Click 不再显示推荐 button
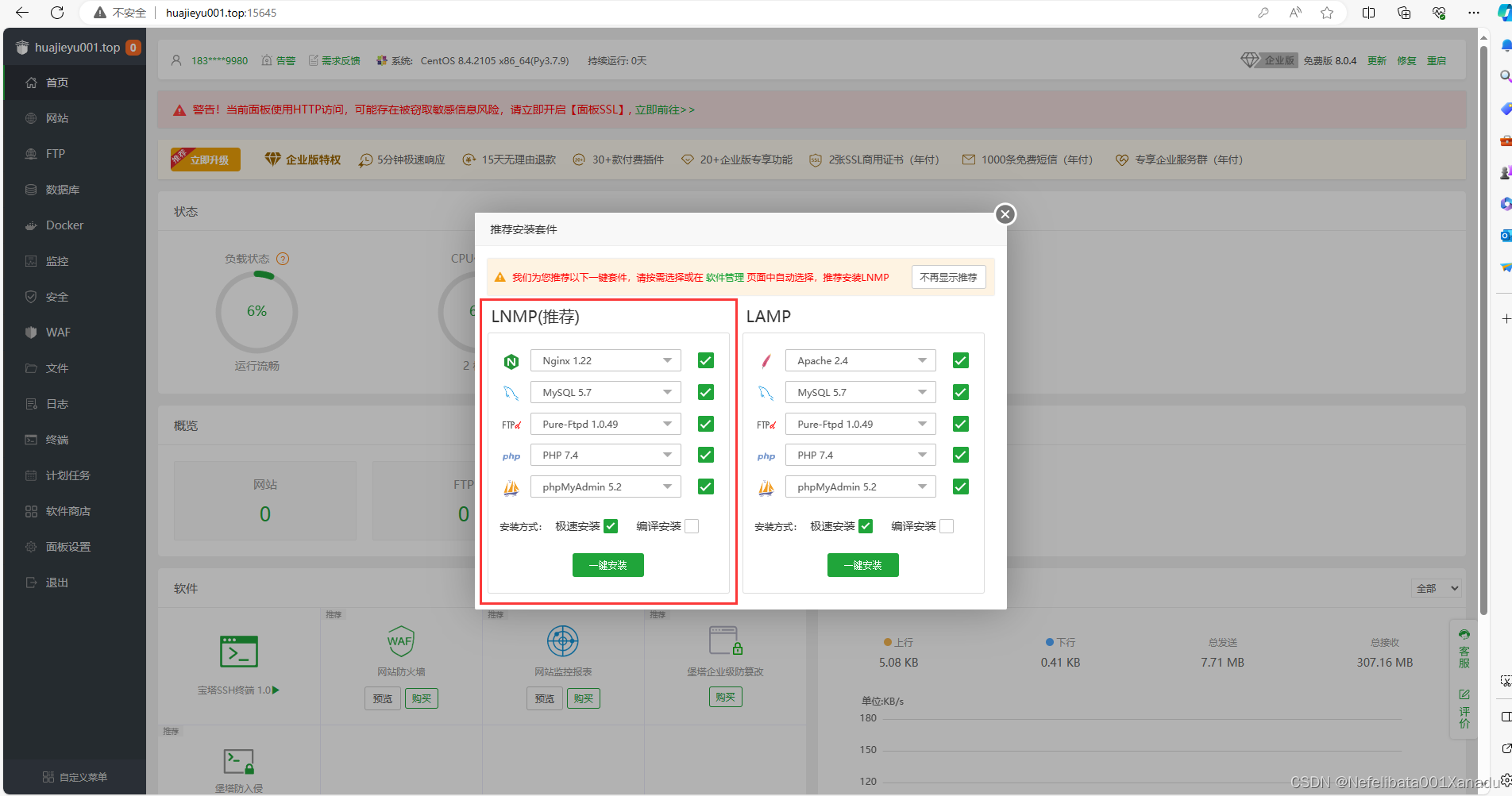Viewport: 1512px width, 796px height. pyautogui.click(x=949, y=277)
